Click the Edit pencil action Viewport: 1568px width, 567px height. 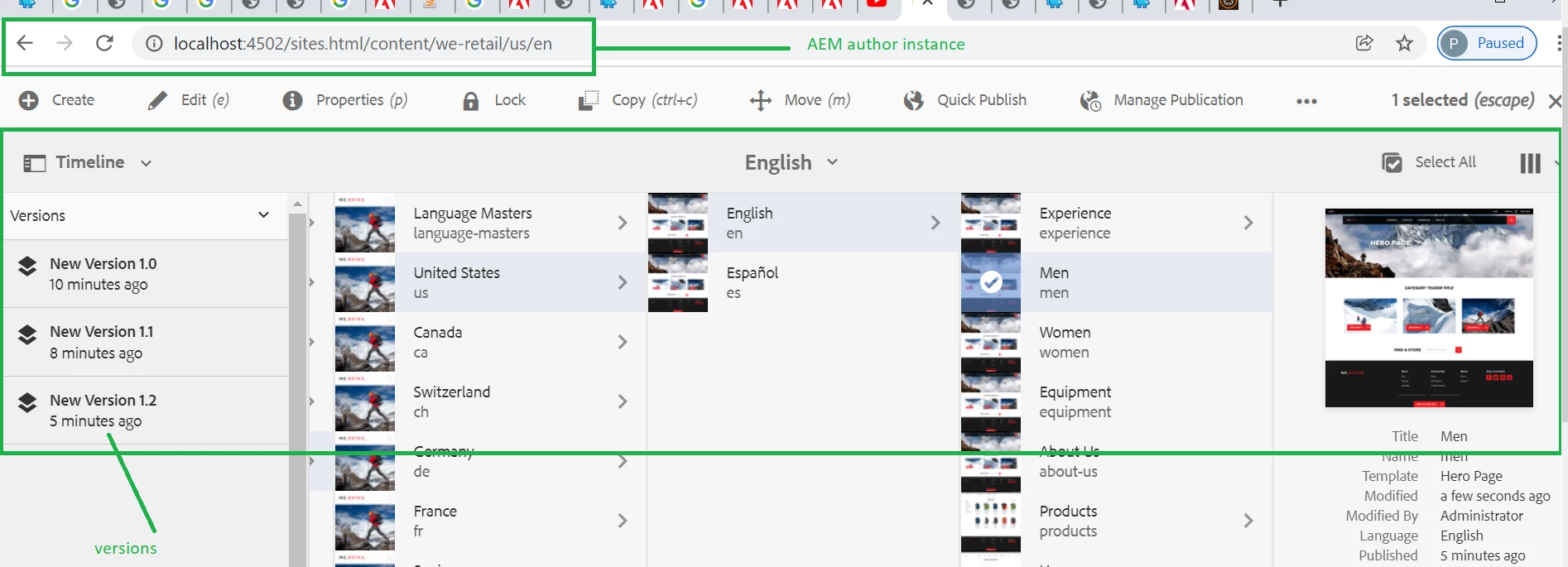click(x=188, y=100)
